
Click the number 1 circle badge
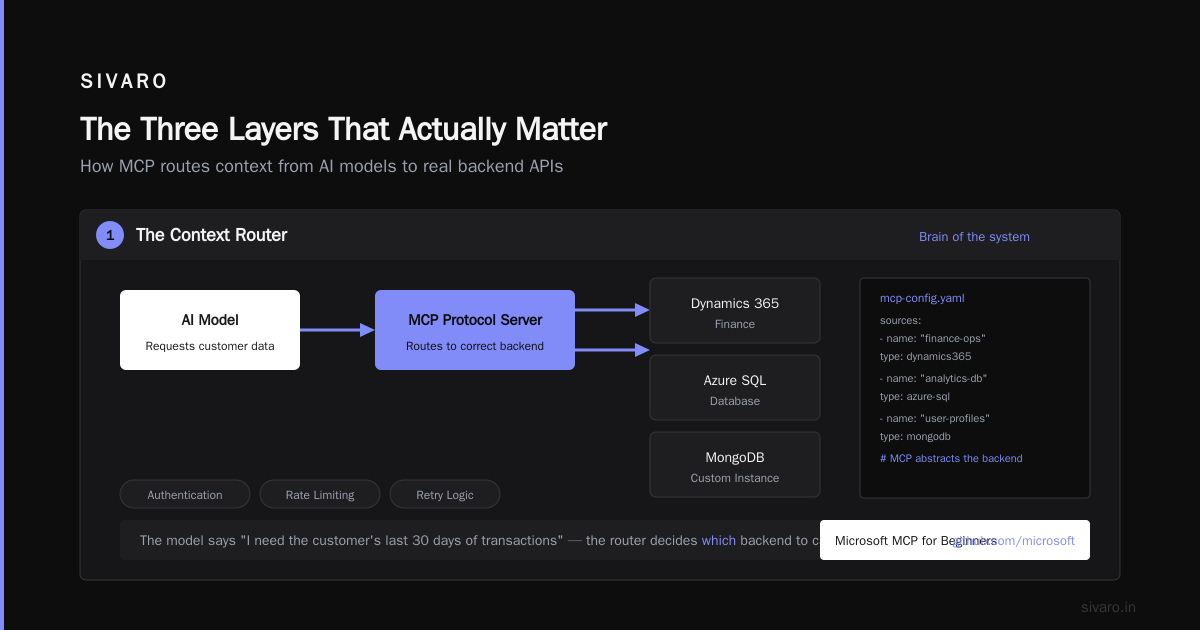click(x=110, y=235)
